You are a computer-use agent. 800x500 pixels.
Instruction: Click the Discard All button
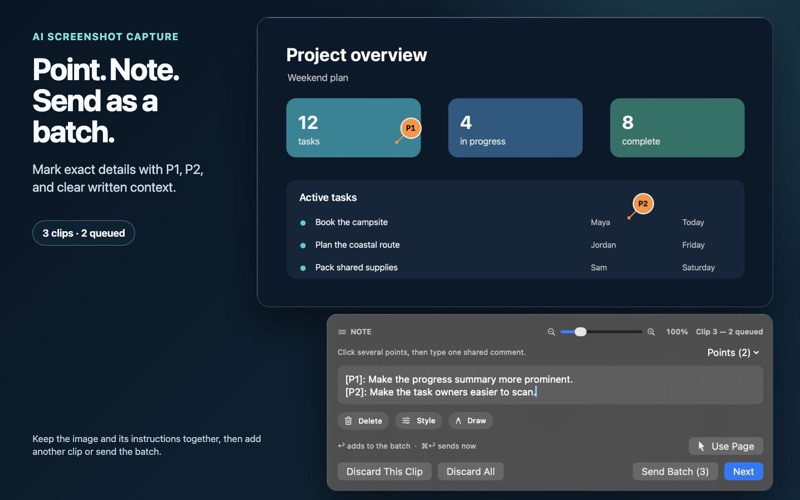(x=470, y=472)
